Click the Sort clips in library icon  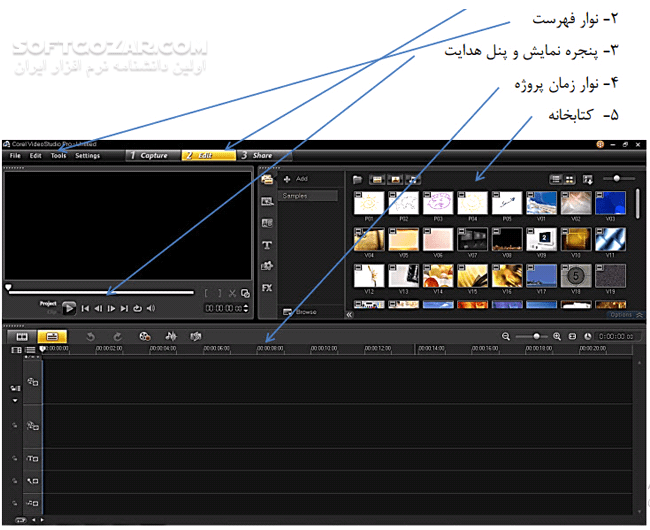587,179
